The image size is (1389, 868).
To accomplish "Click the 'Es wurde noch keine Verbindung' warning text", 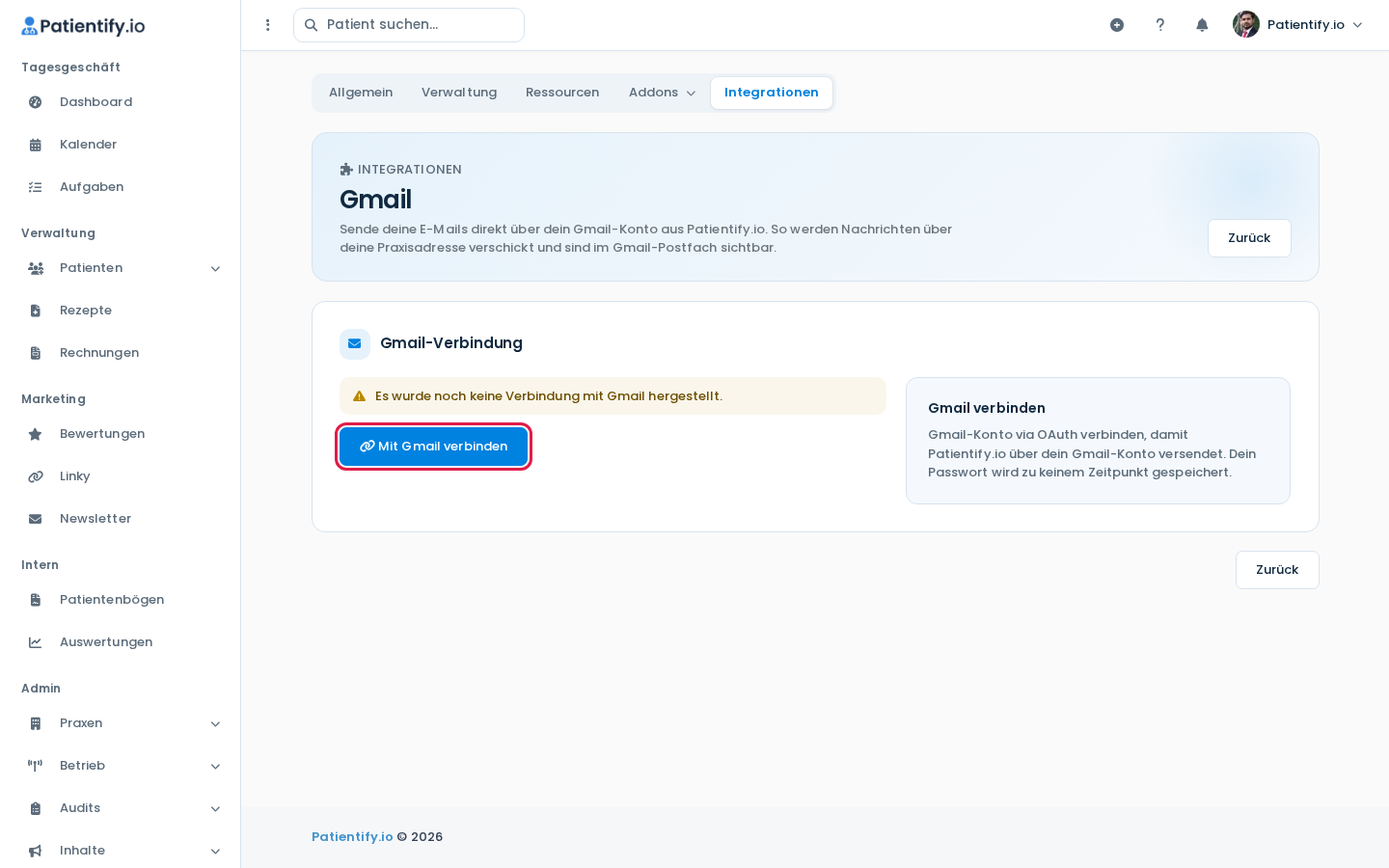I will (549, 396).
